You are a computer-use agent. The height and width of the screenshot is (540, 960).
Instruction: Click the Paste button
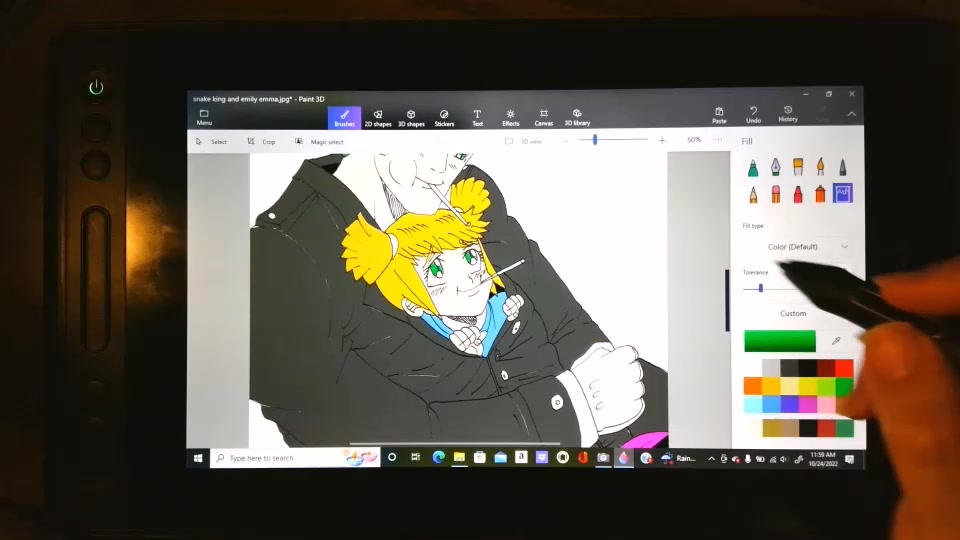[719, 116]
